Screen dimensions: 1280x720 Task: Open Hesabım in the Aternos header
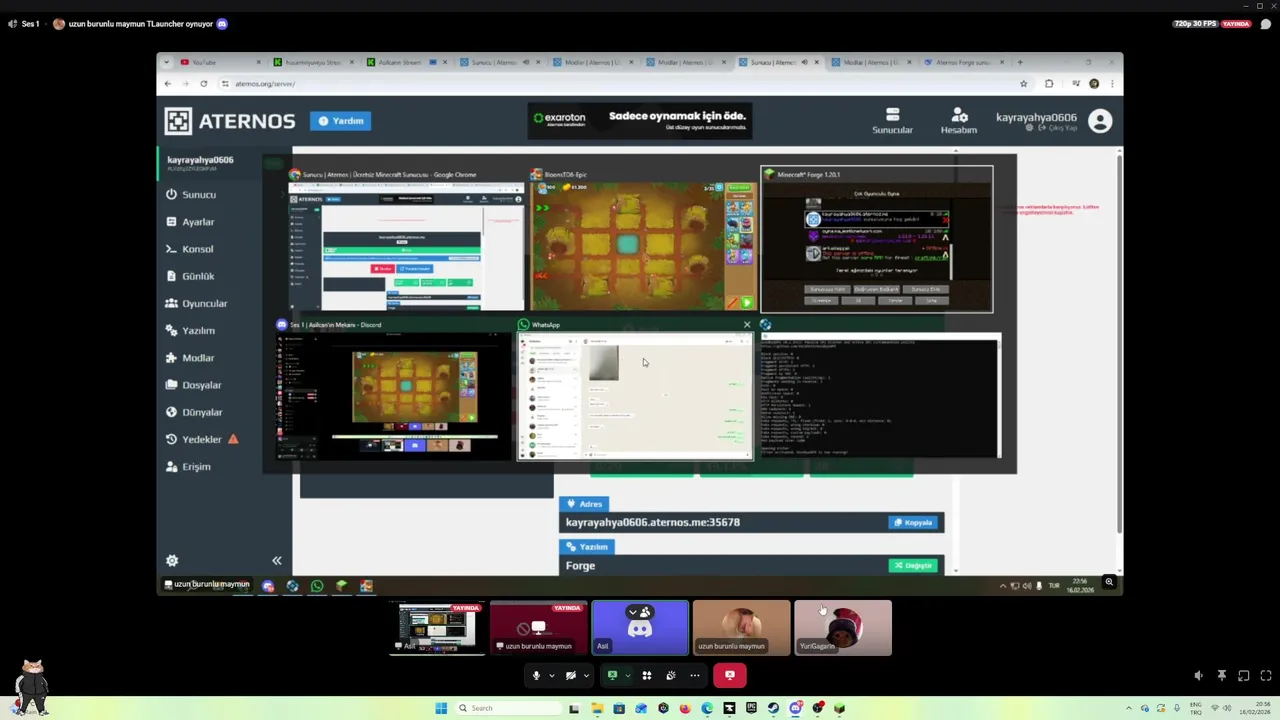pyautogui.click(x=958, y=121)
